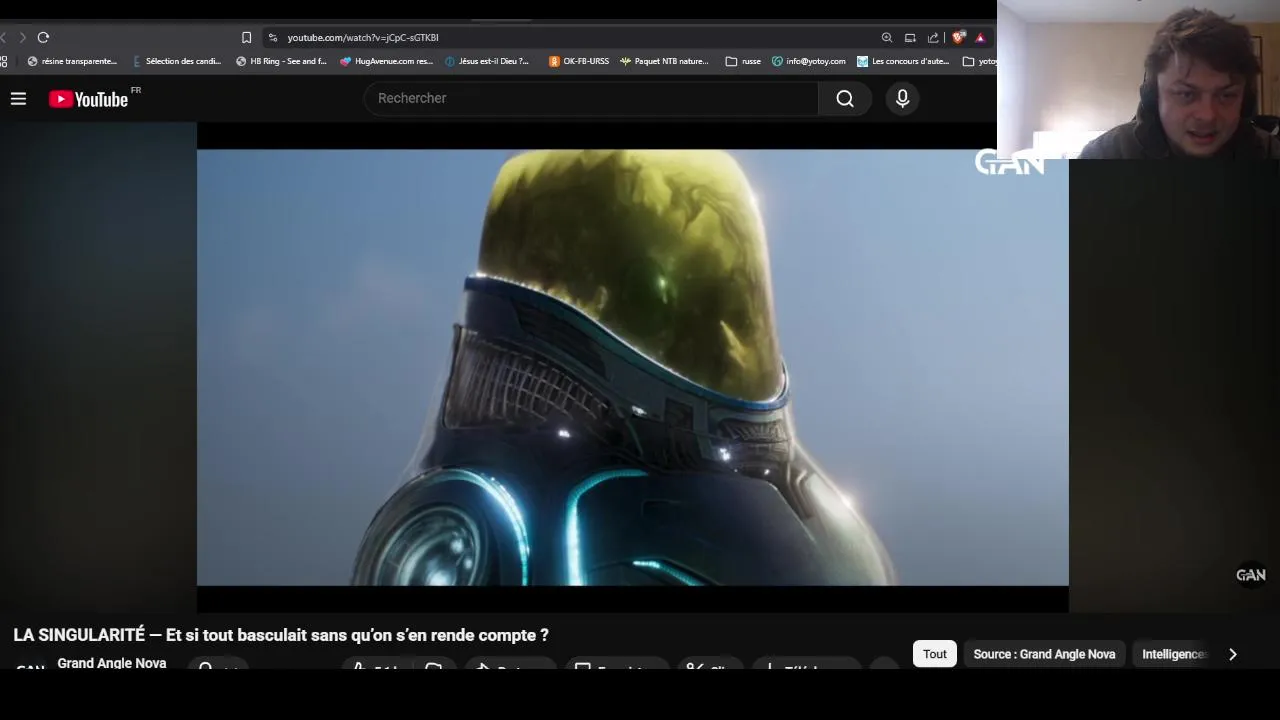Click the share icon in the address bar
This screenshot has height=720, width=1280.
pyautogui.click(x=933, y=37)
